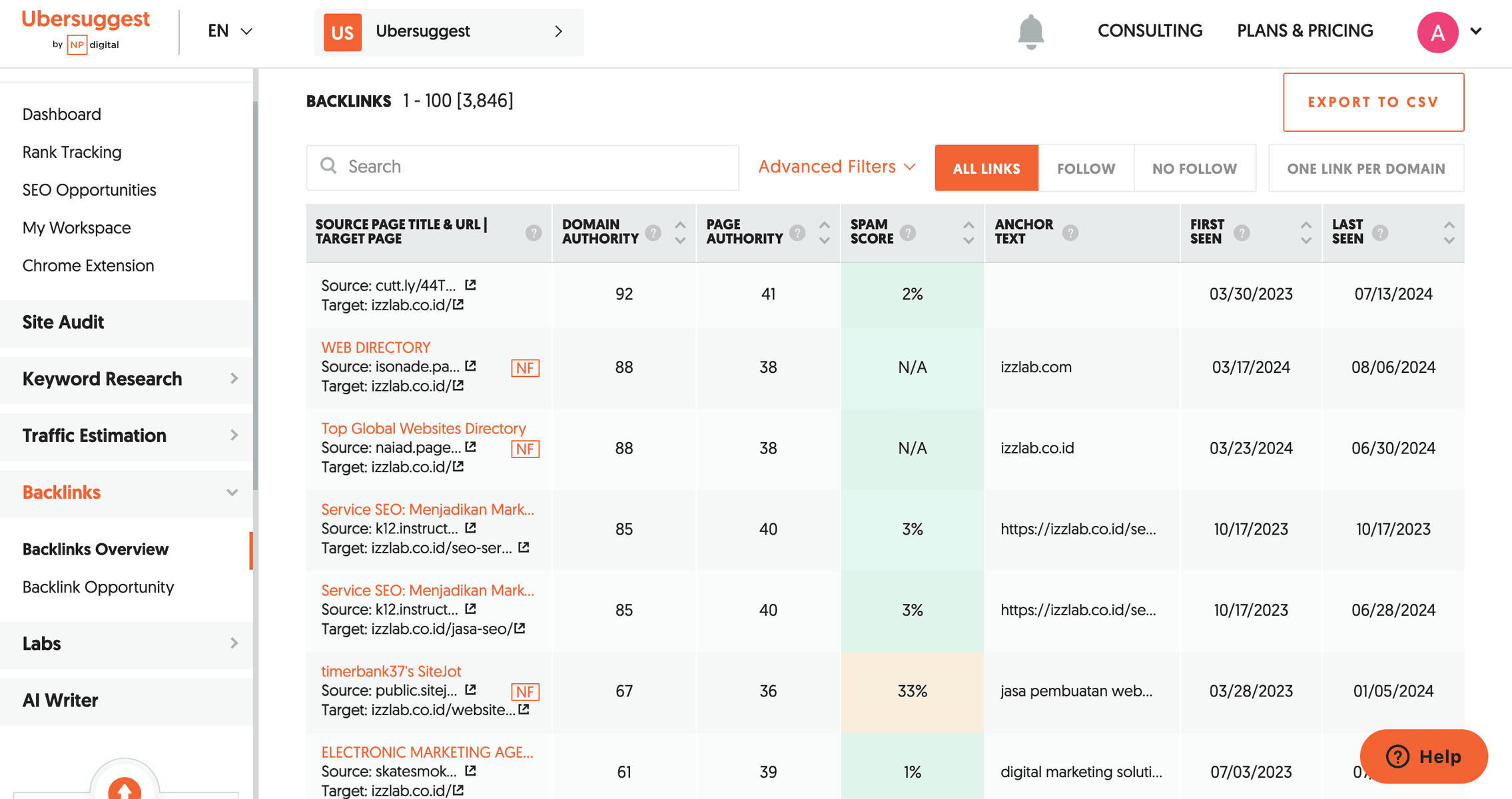Sort by Page Authority arrows
The image size is (1512, 799).
pos(825,232)
